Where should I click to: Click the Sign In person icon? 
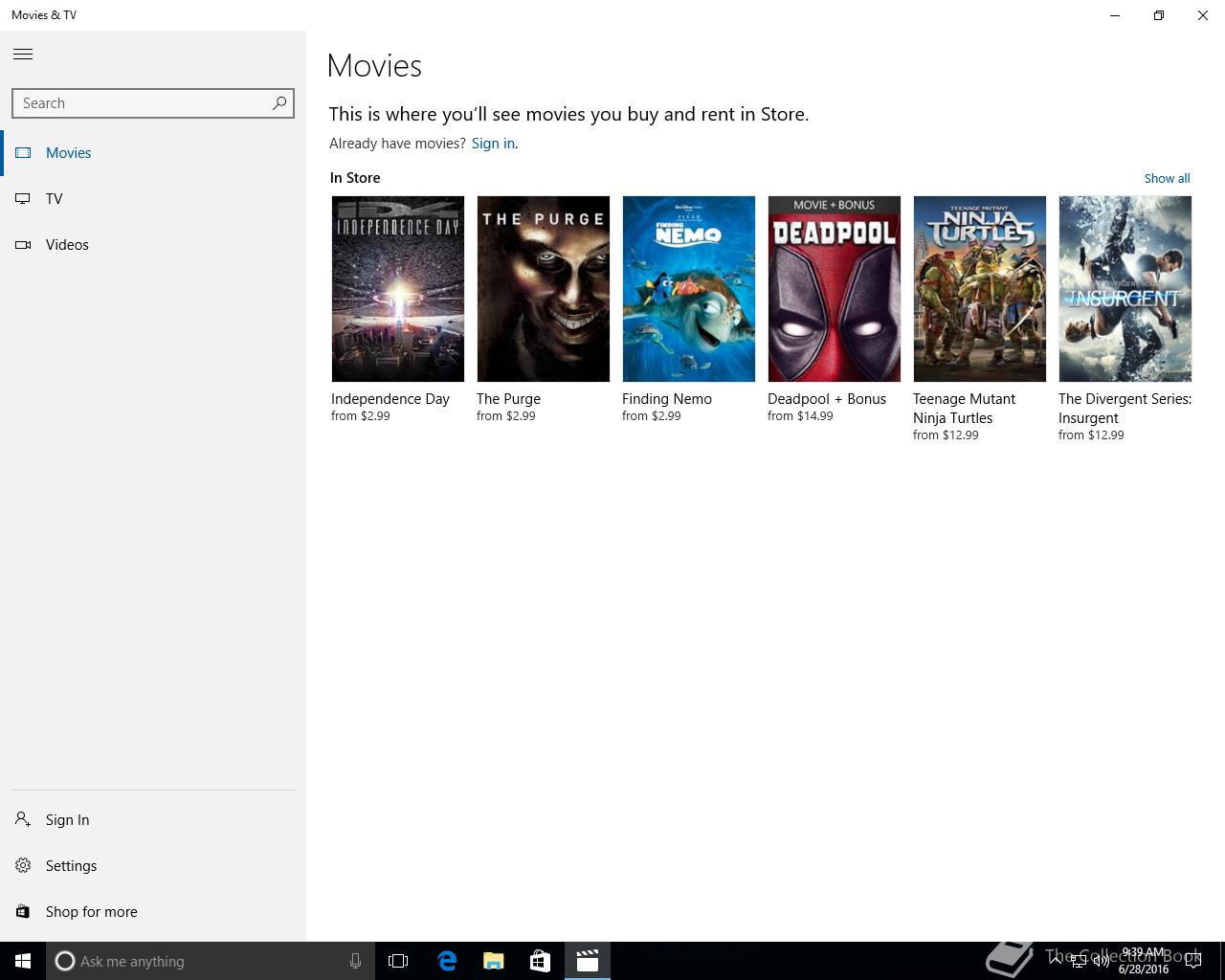click(23, 819)
